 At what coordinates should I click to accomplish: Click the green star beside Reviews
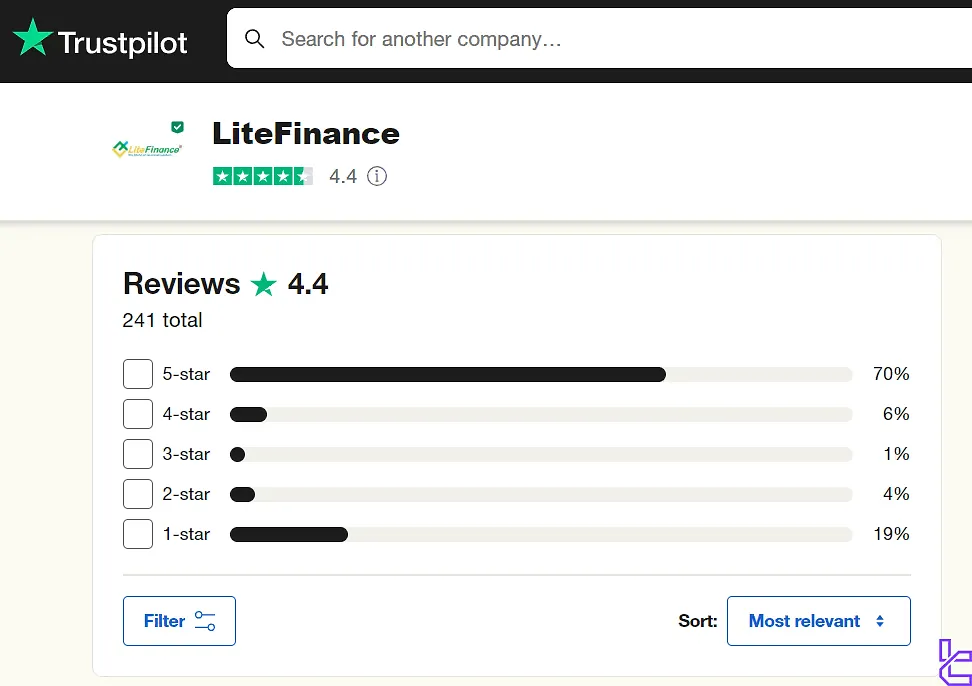point(263,284)
